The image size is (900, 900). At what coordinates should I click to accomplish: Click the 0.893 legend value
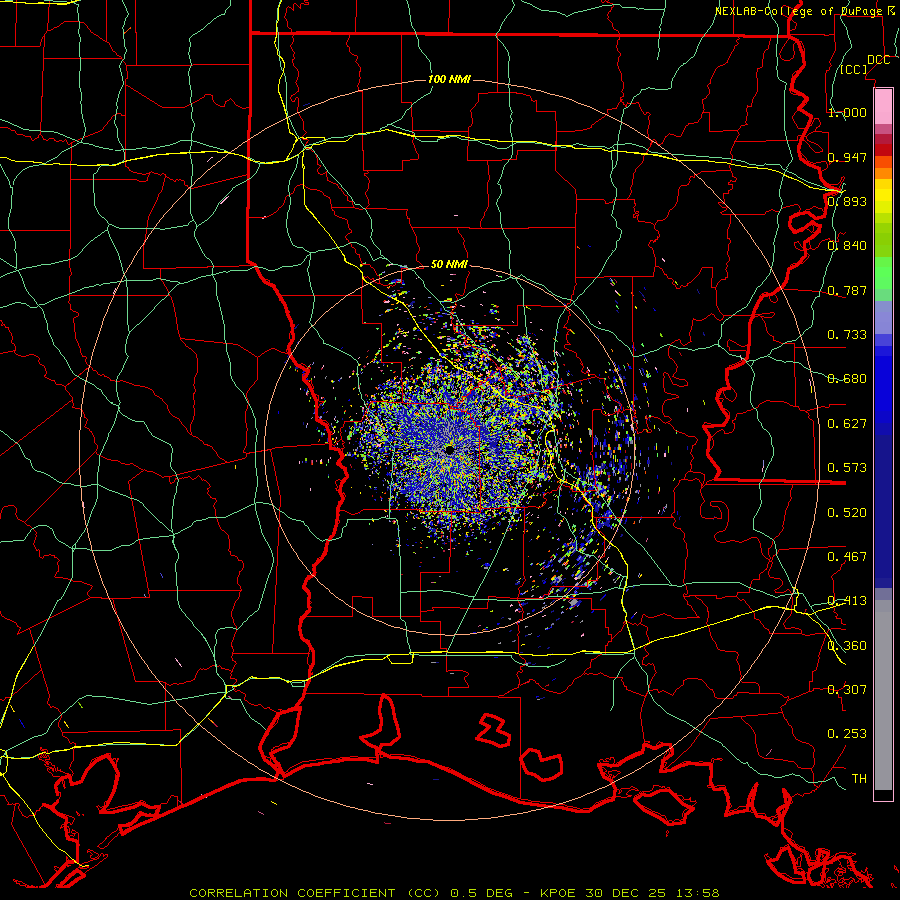click(847, 201)
